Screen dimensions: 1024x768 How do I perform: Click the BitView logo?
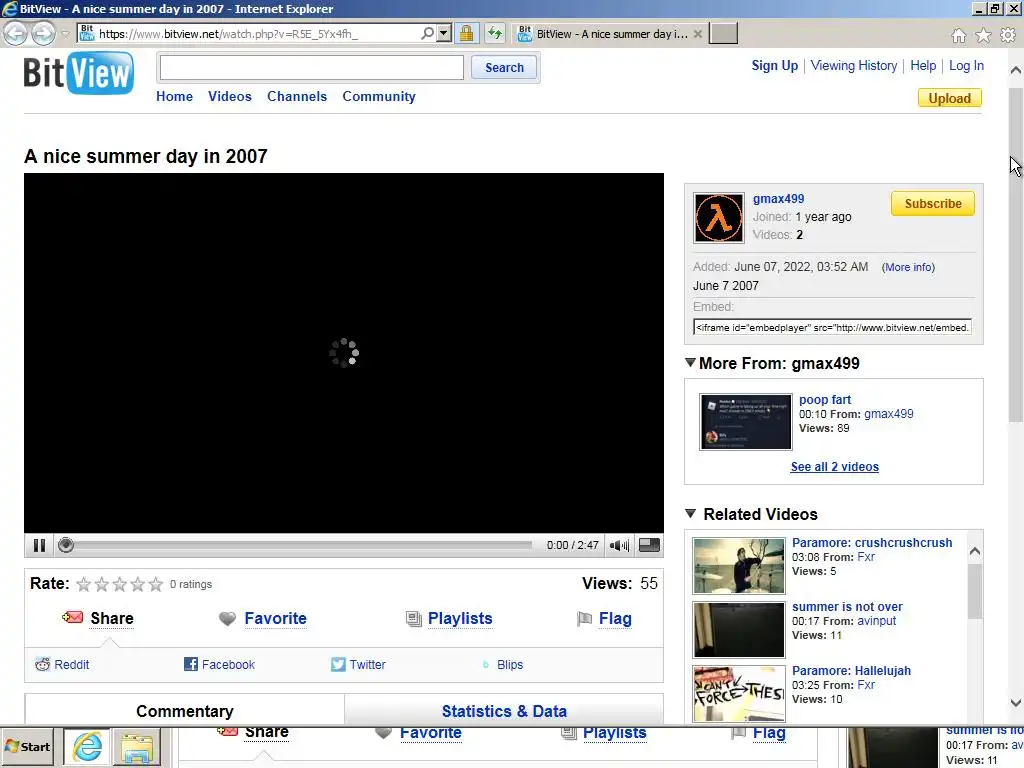[x=78, y=73]
